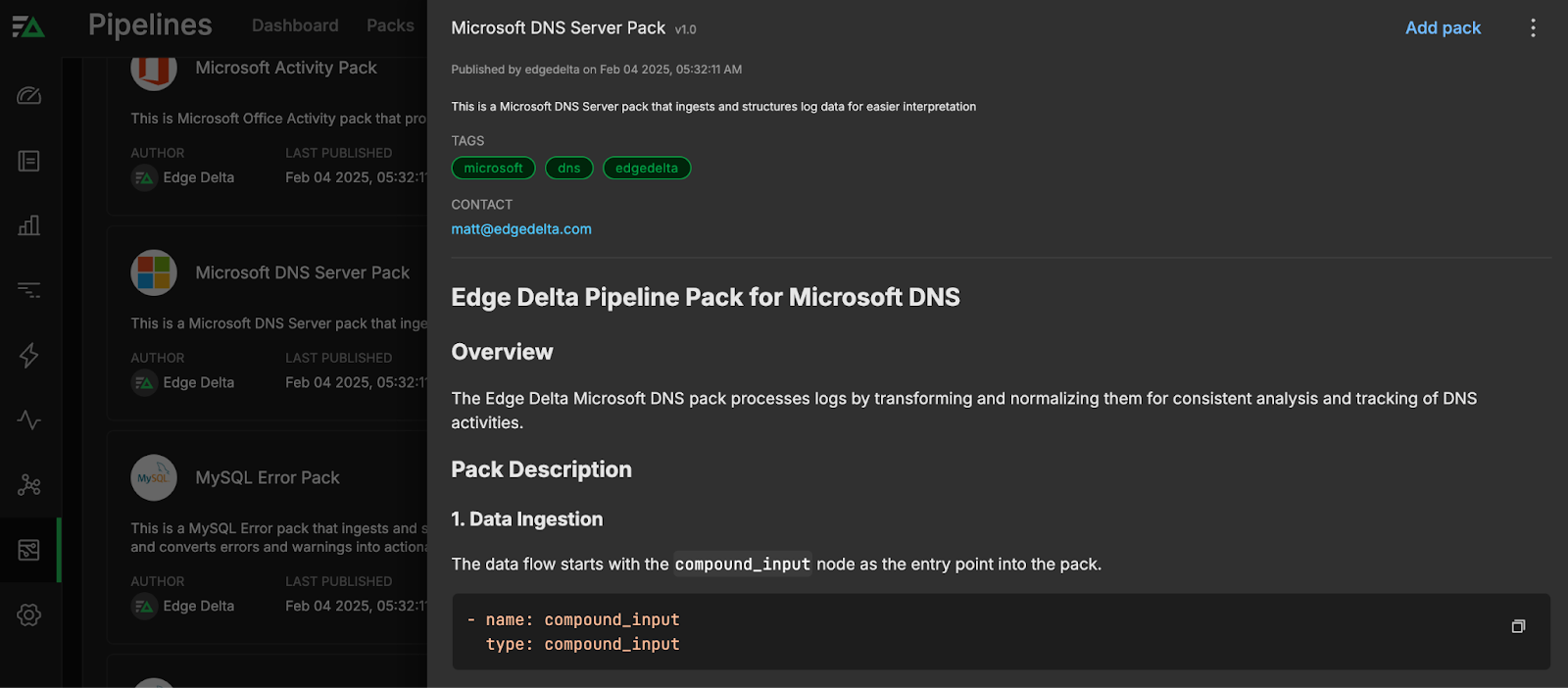The height and width of the screenshot is (688, 1568).
Task: Open the activity pulse sidebar icon
Action: tap(29, 420)
